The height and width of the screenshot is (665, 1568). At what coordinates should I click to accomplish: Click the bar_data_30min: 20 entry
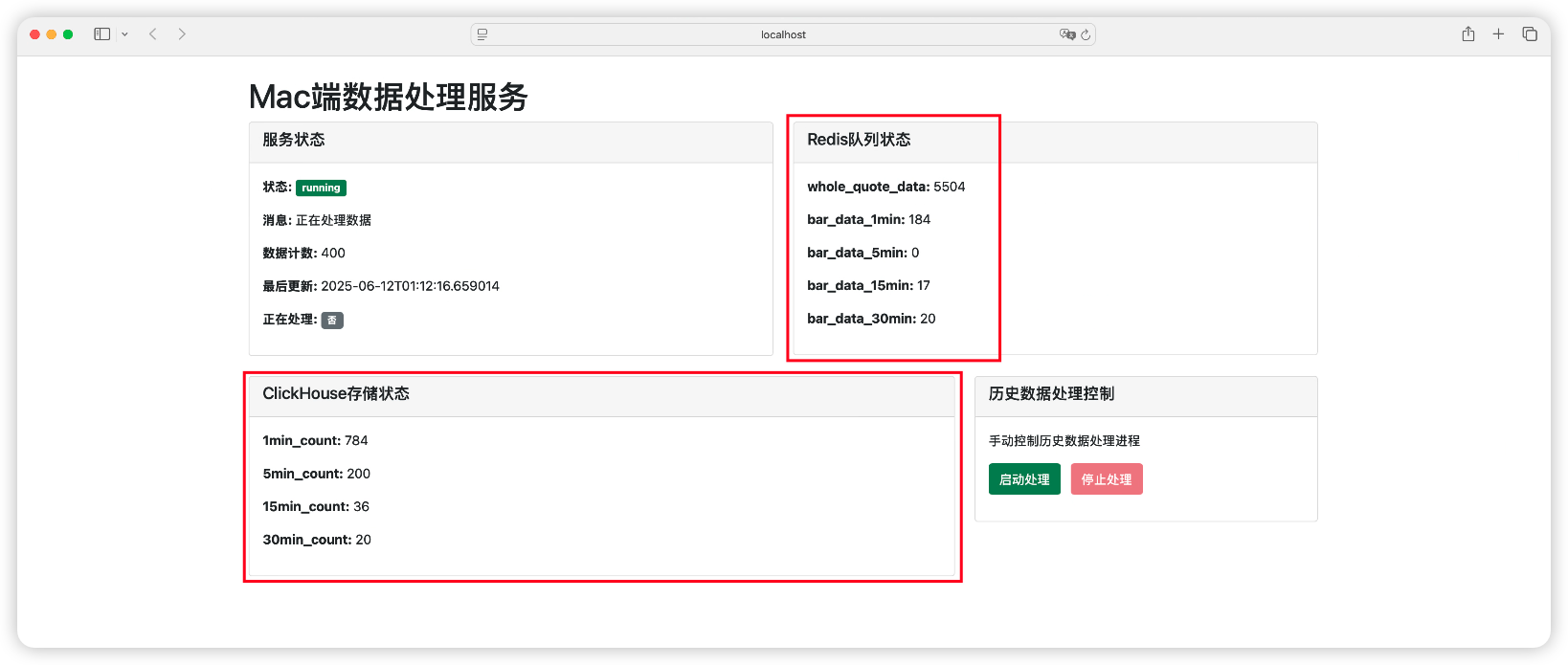871,319
